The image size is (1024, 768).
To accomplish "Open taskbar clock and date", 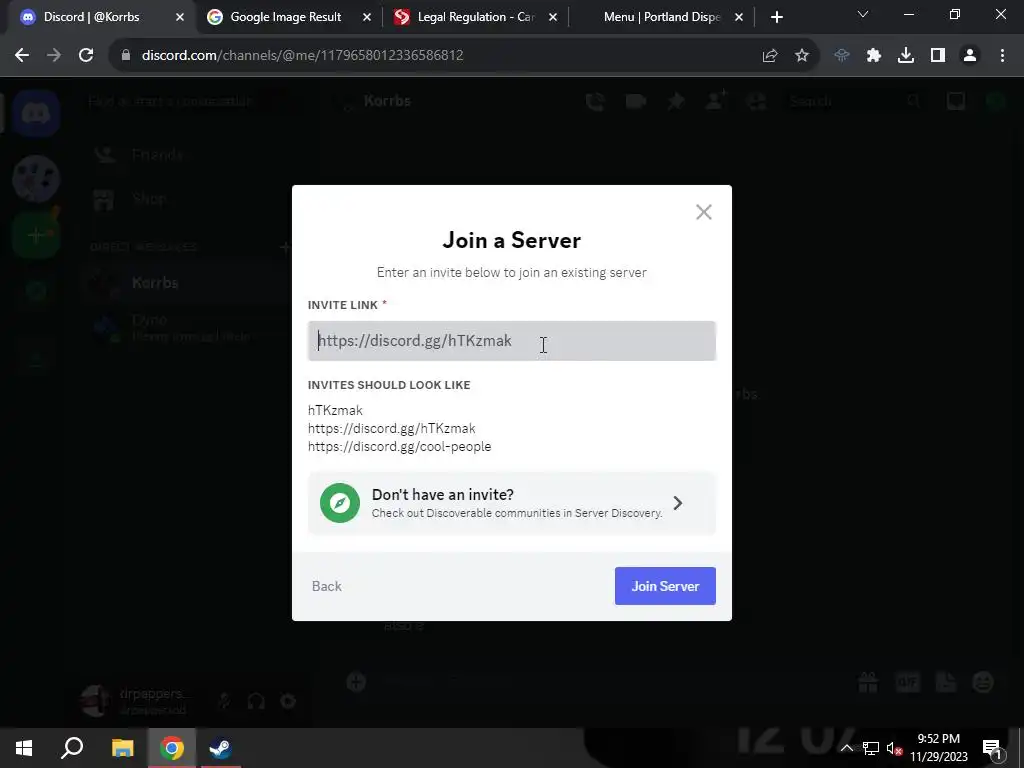I will [938, 748].
